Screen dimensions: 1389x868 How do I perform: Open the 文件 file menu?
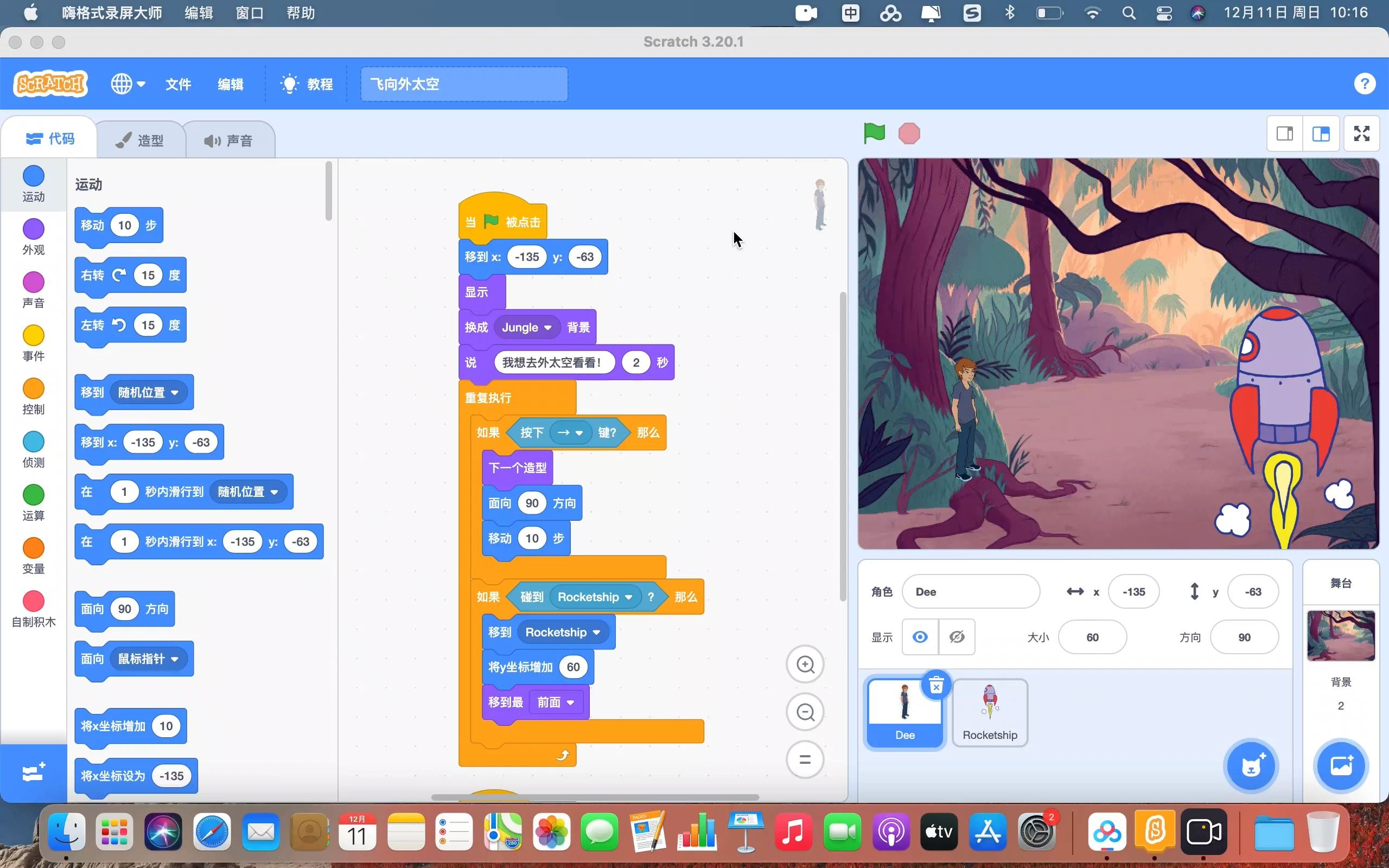pos(179,85)
